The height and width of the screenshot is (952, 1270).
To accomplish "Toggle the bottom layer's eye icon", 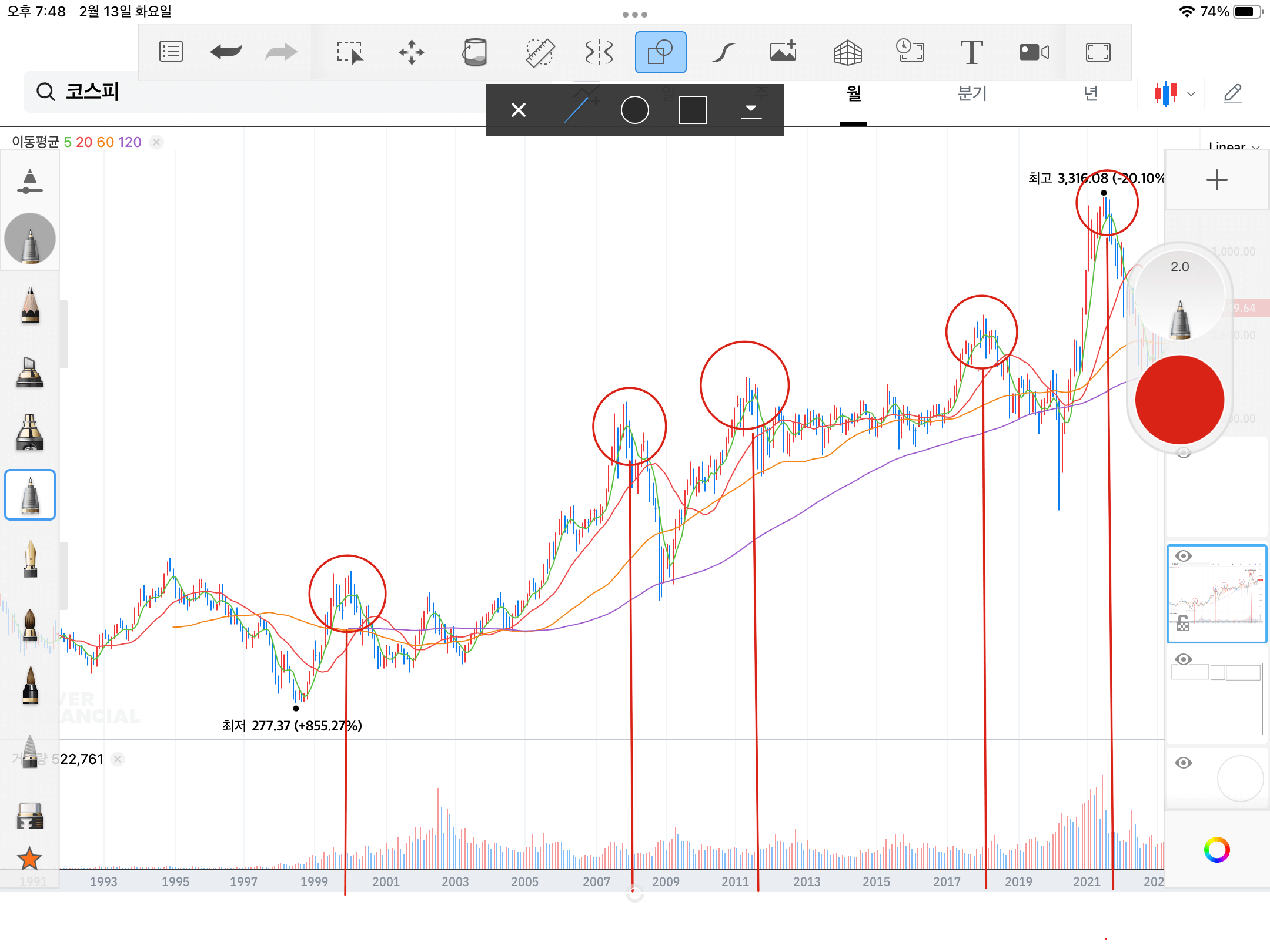I will pos(1184,762).
